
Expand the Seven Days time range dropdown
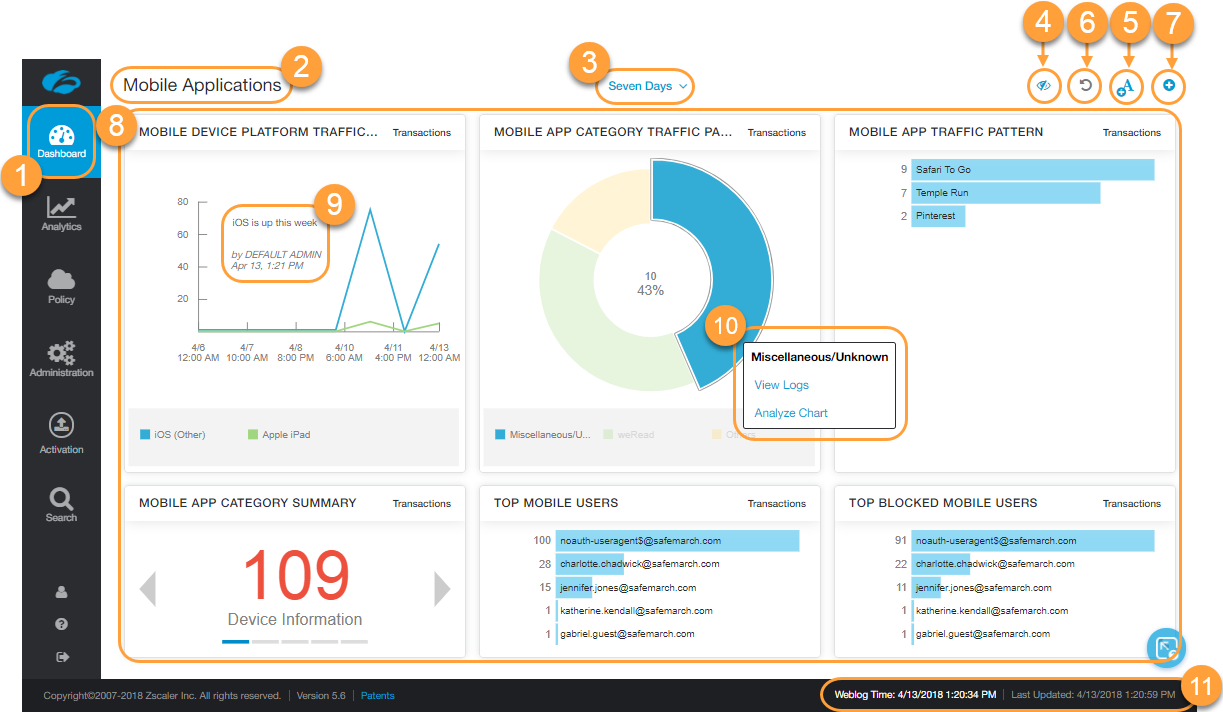647,86
